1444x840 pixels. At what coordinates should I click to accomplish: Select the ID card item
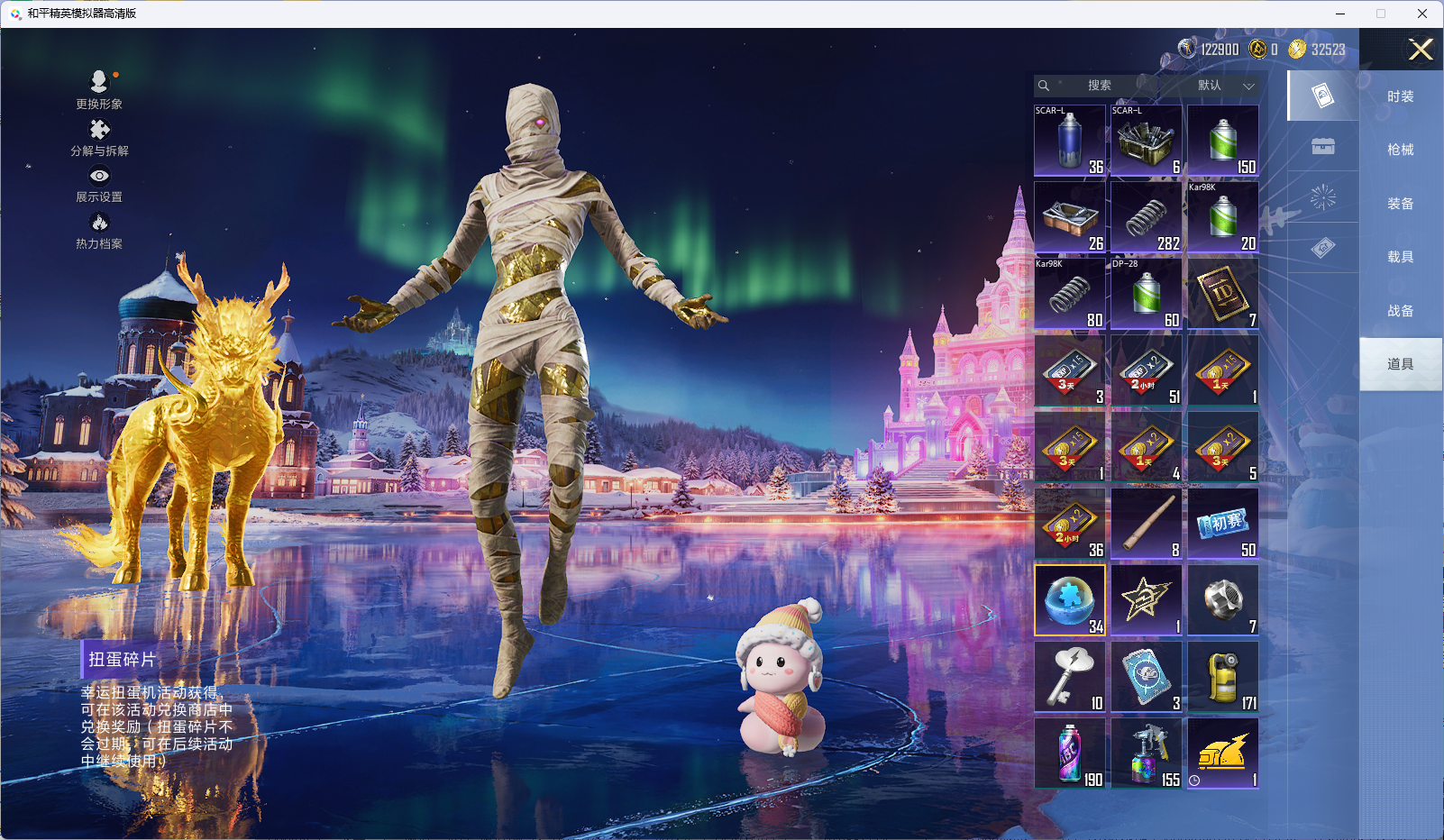pyautogui.click(x=1222, y=294)
